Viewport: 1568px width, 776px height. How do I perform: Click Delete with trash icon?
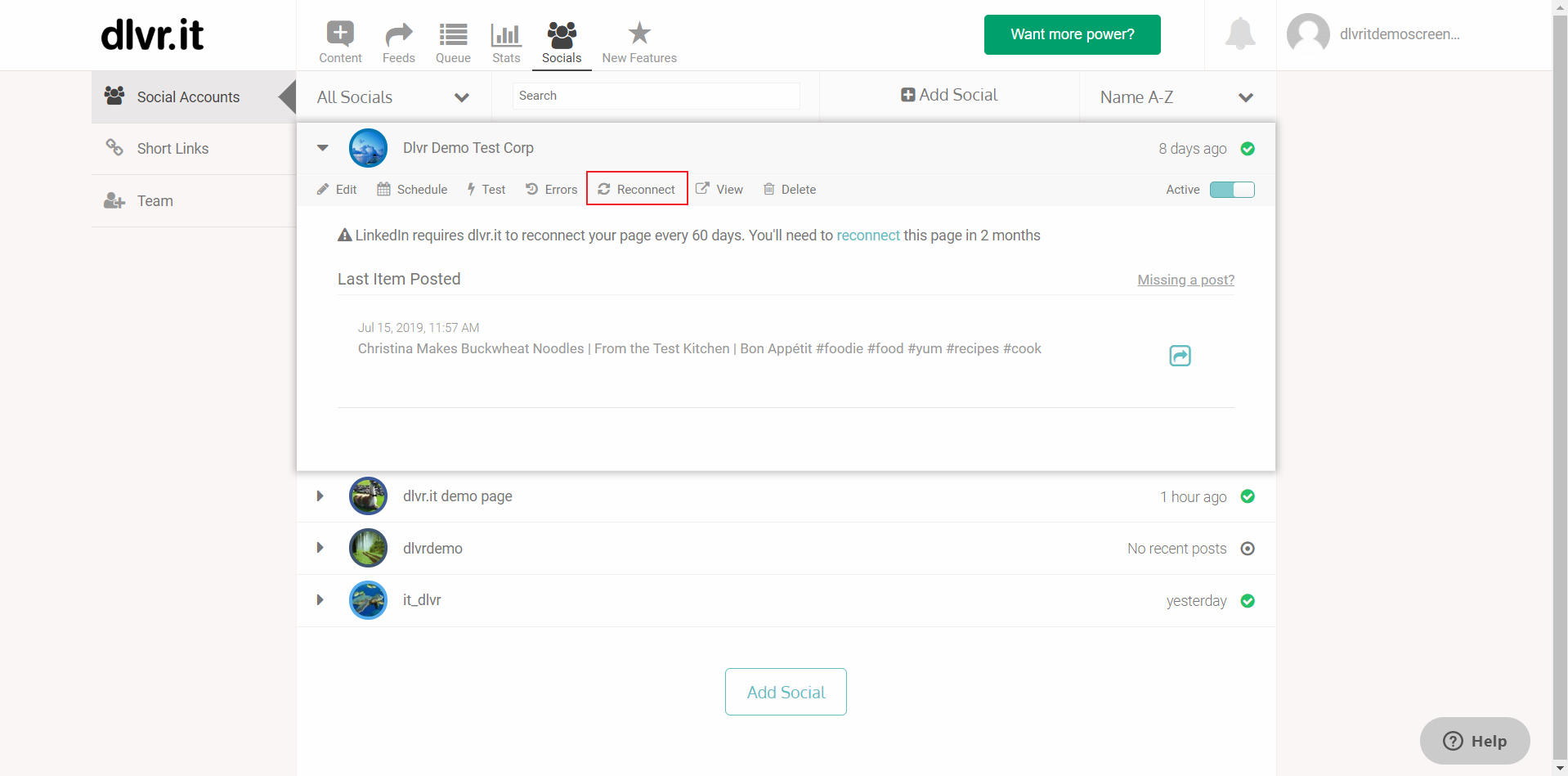pyautogui.click(x=790, y=190)
